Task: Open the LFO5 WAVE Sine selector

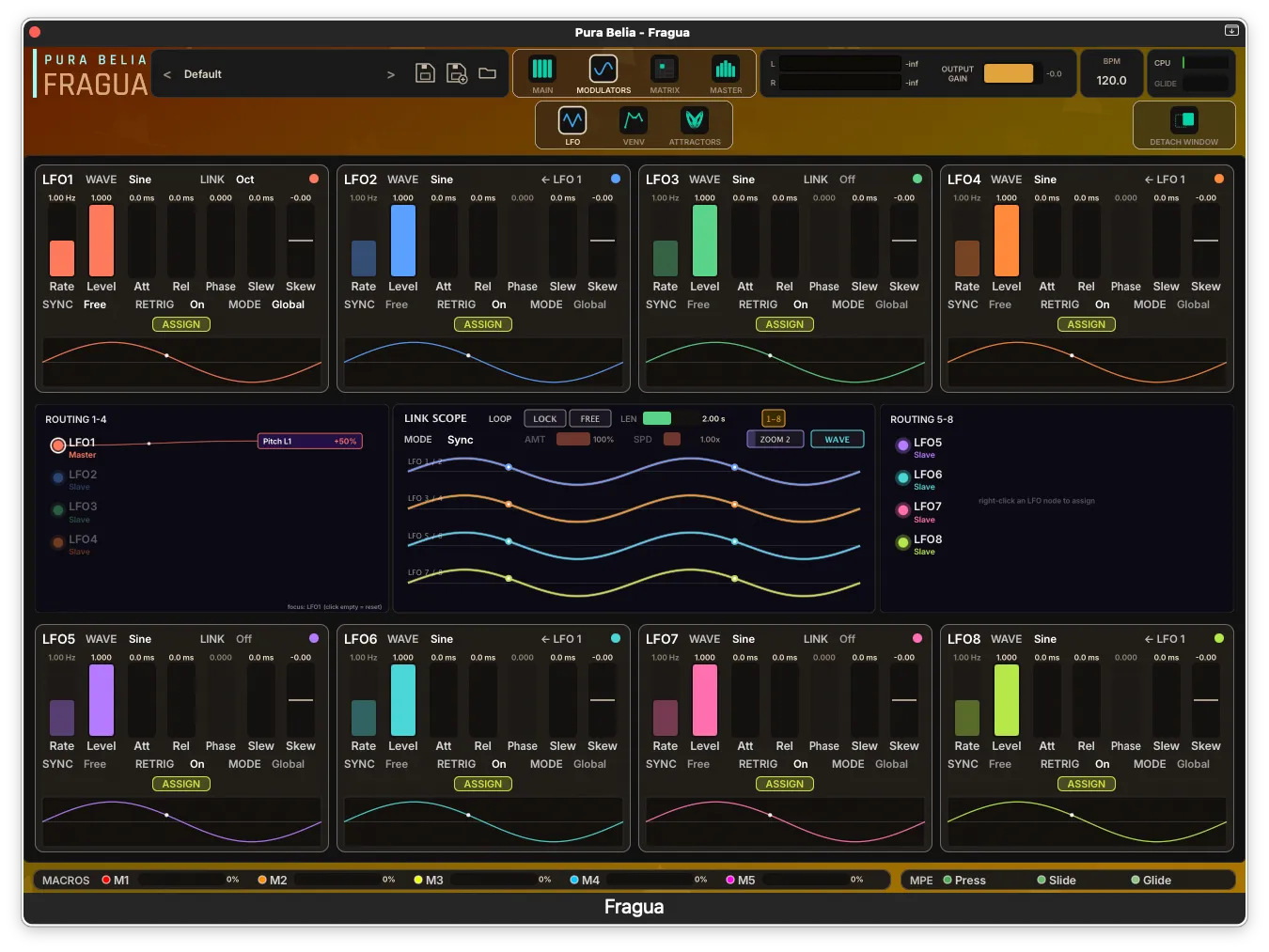Action: (x=140, y=639)
